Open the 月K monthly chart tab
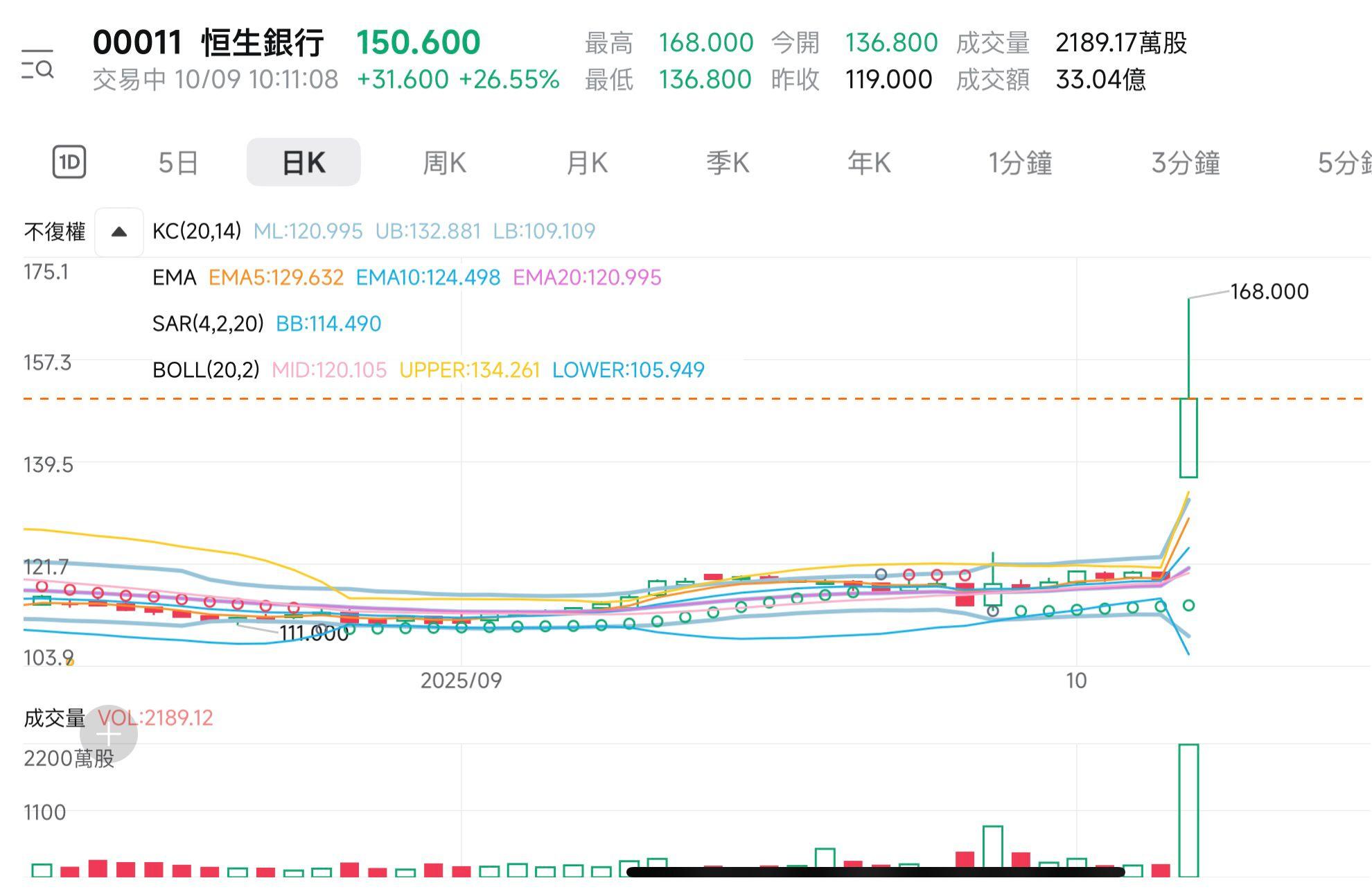 tap(586, 161)
